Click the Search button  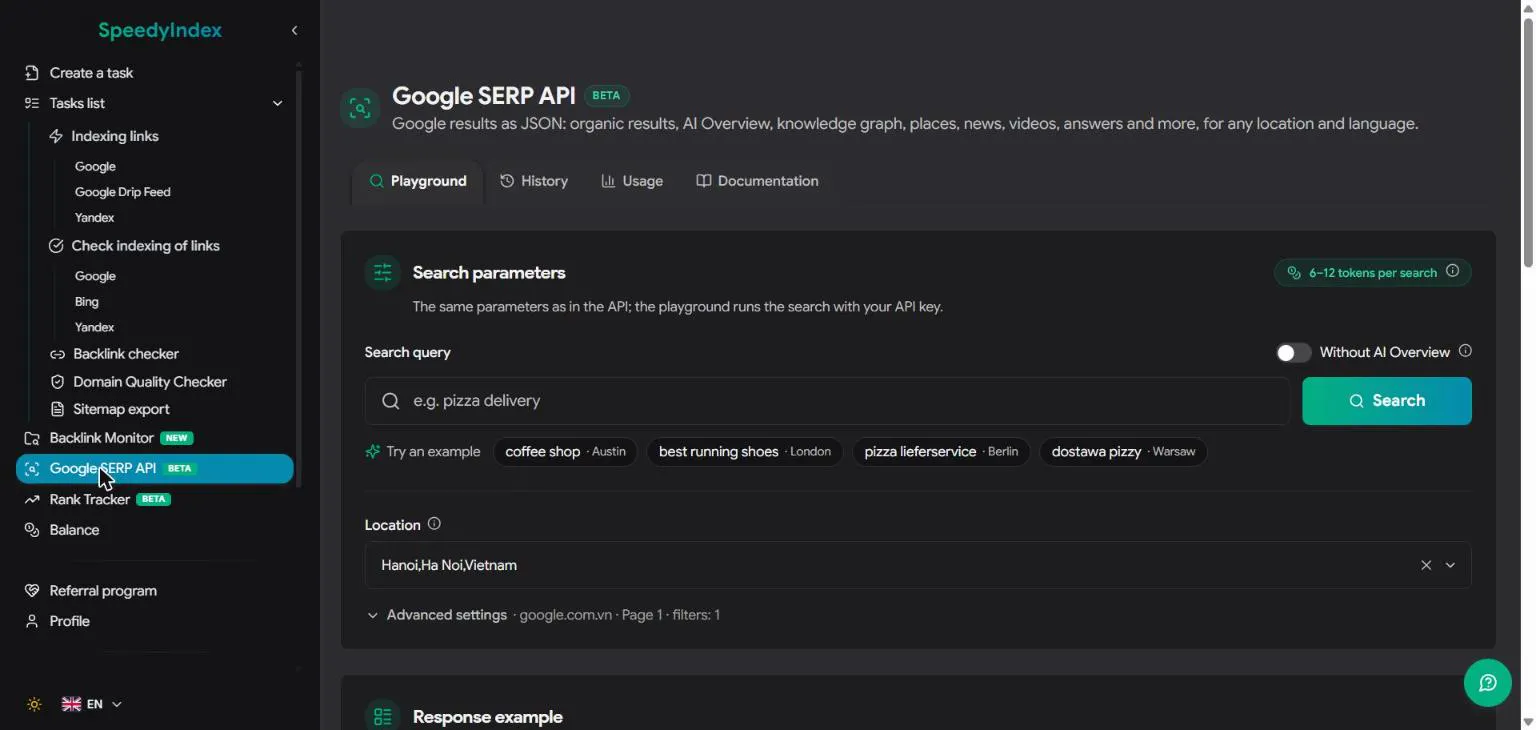coord(1387,401)
